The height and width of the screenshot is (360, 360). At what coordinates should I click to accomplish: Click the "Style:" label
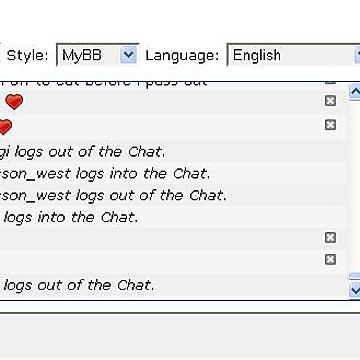tap(28, 55)
